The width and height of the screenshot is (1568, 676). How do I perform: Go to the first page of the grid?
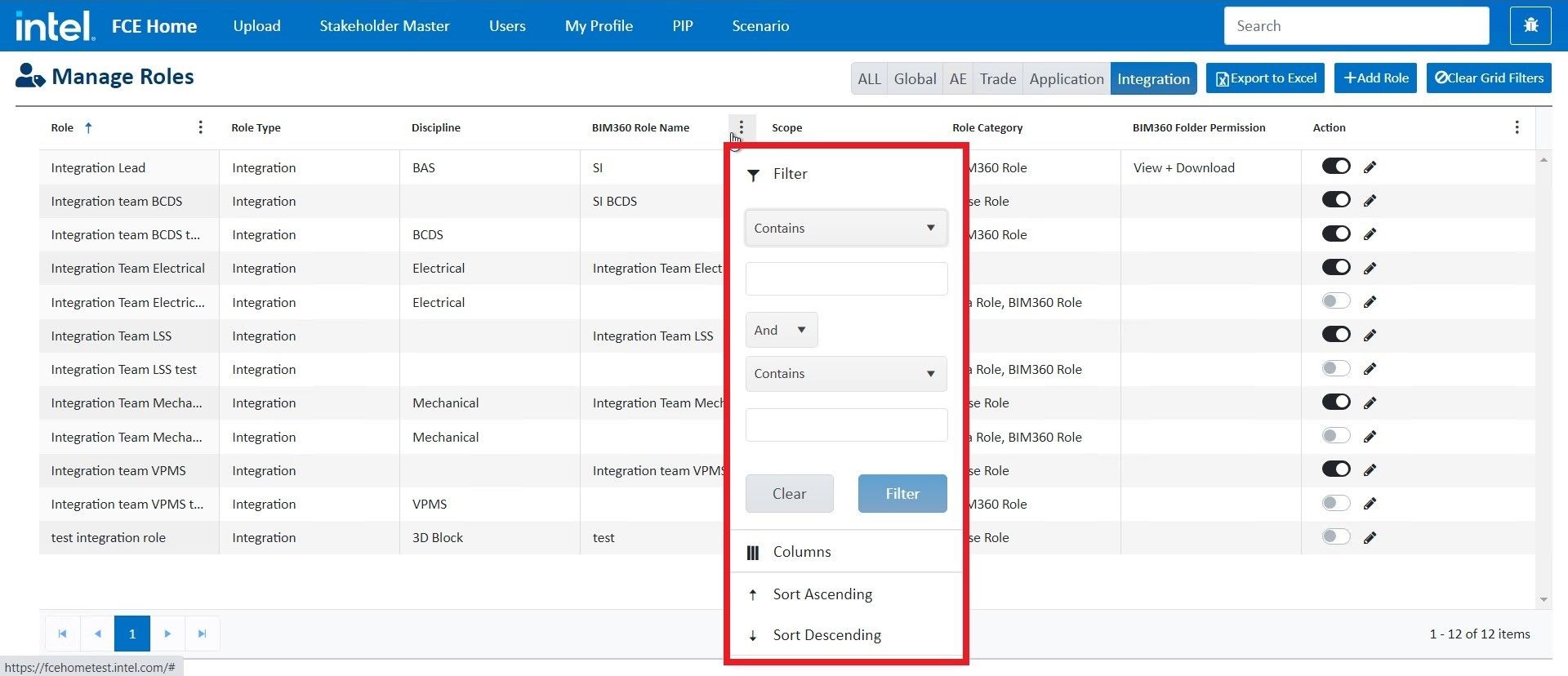(62, 634)
